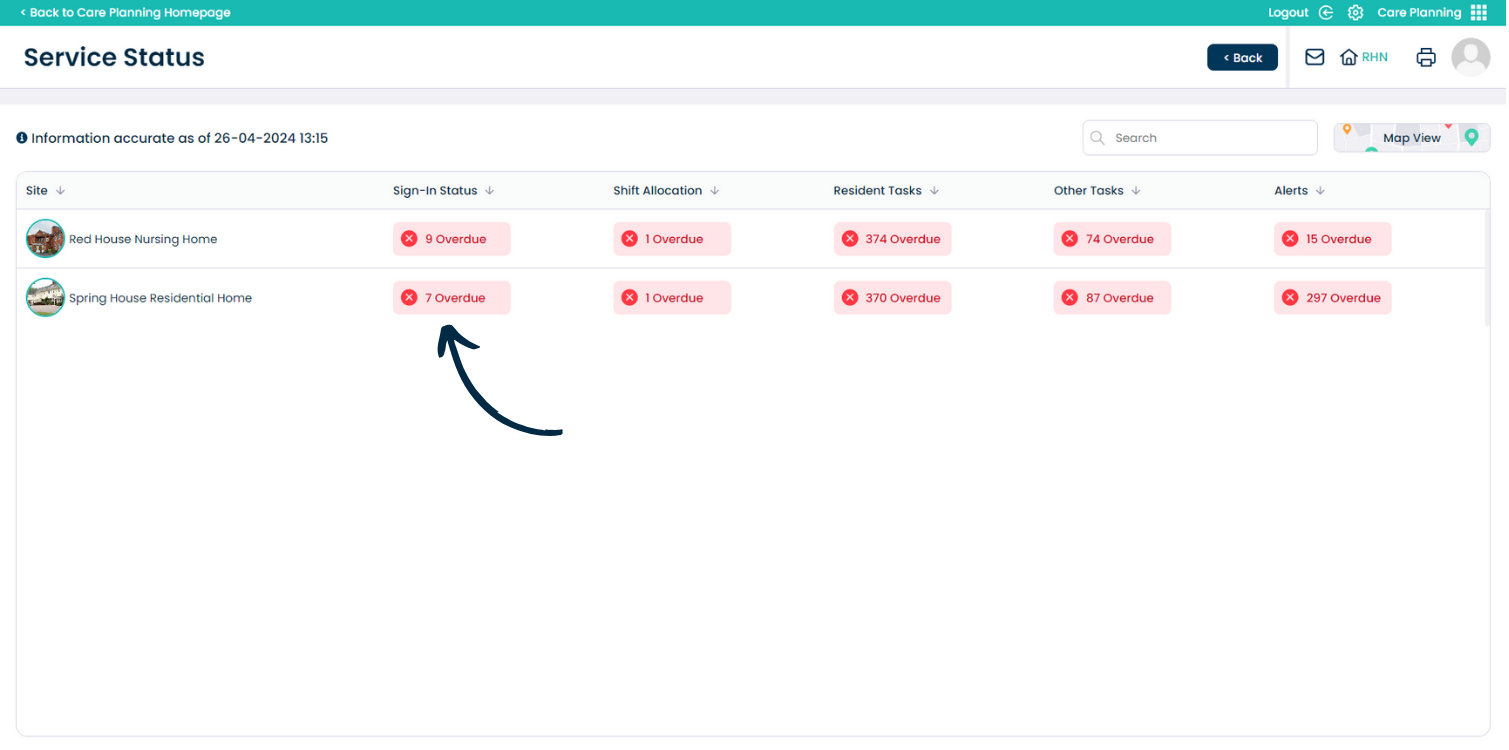
Task: Sort by Resident Tasks column
Action: [x=934, y=191]
